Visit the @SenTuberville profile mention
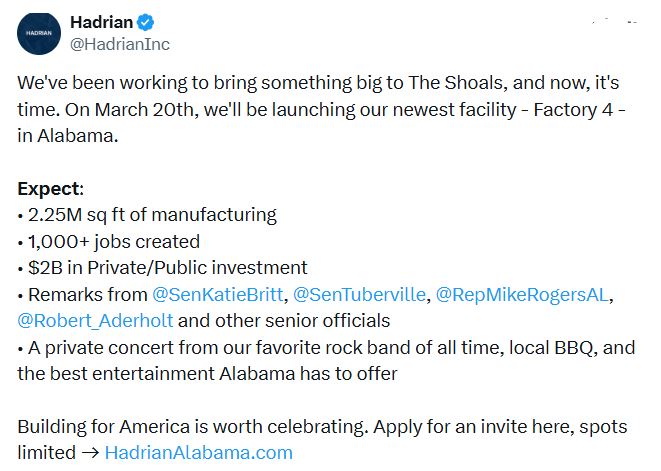The width and height of the screenshot is (661, 471). pyautogui.click(x=359, y=295)
